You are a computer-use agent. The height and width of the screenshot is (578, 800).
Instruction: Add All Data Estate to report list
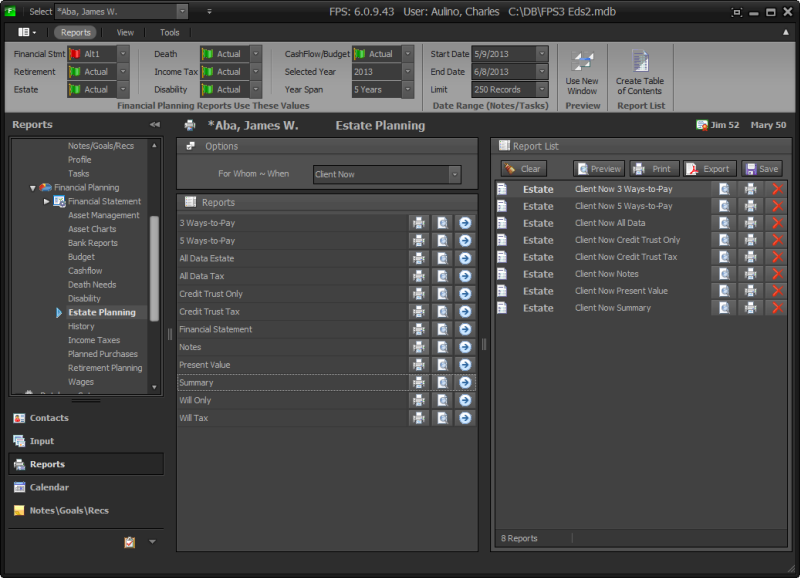465,258
